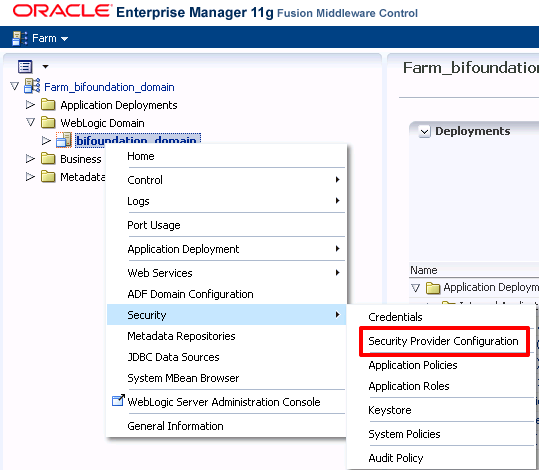Image resolution: width=539 pixels, height=470 pixels.
Task: Select Audit Policy submenu item
Action: (441, 458)
